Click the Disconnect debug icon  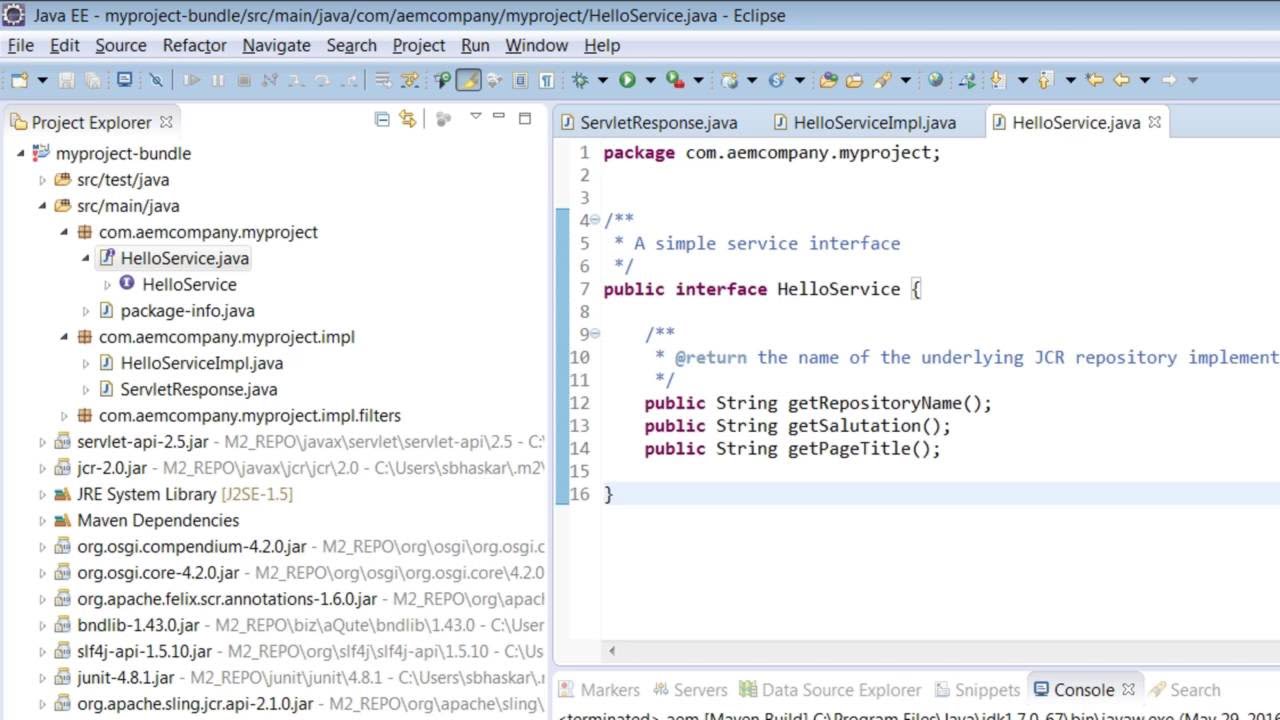point(270,80)
